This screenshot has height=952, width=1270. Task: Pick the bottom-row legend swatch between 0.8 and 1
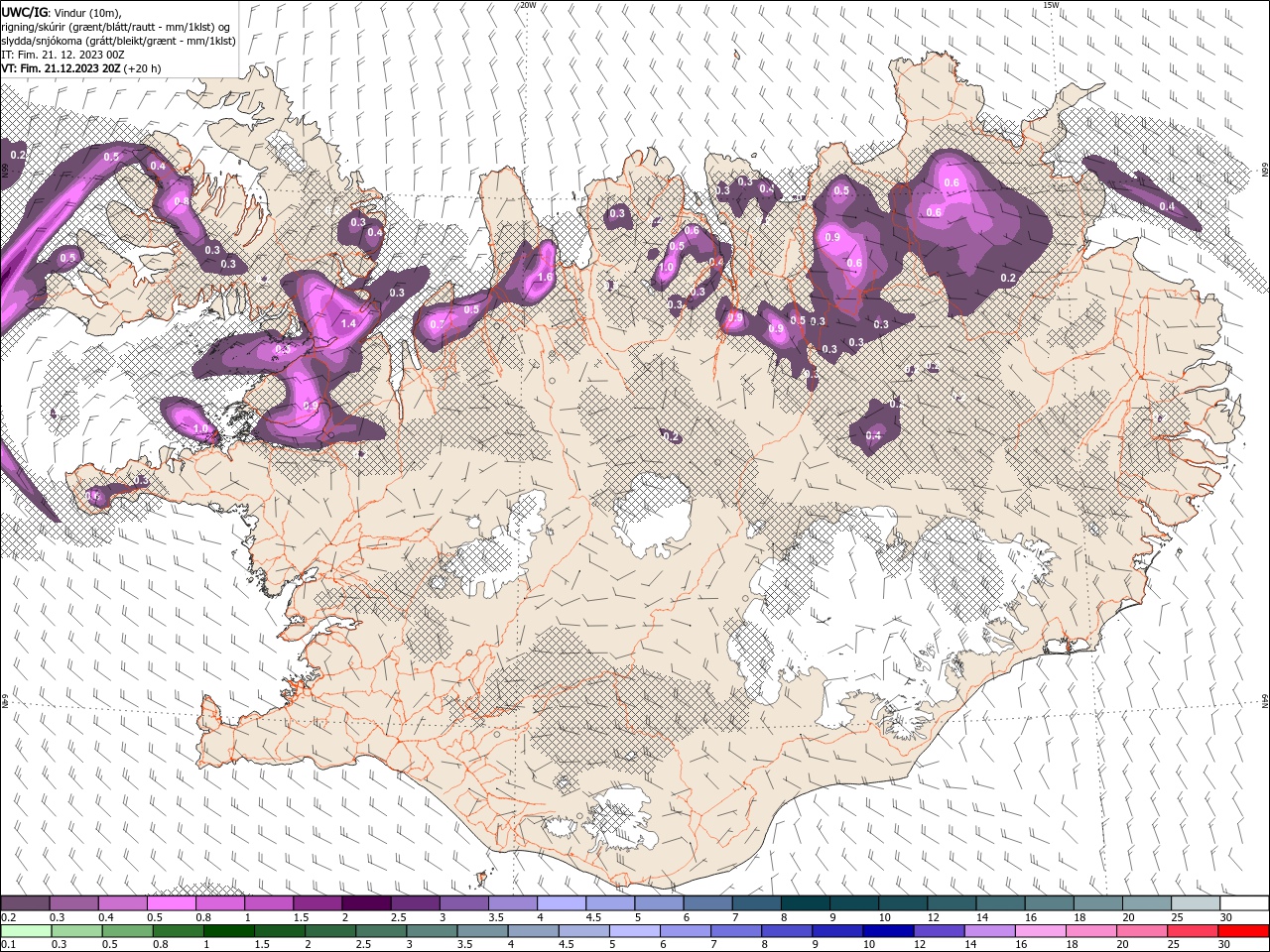point(178,931)
